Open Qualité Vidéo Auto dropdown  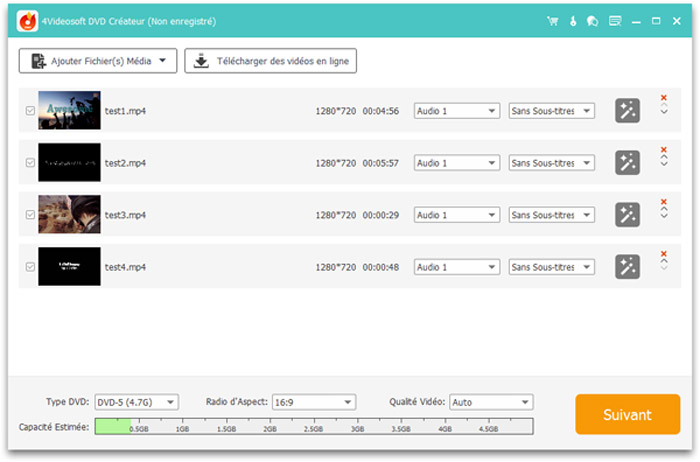coord(490,402)
